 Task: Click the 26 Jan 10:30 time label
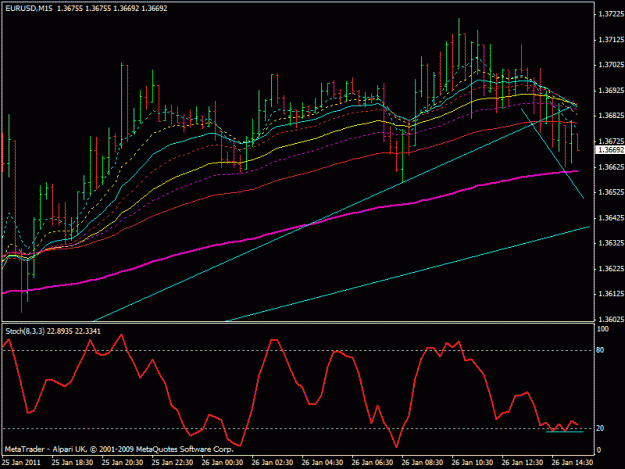pos(472,463)
